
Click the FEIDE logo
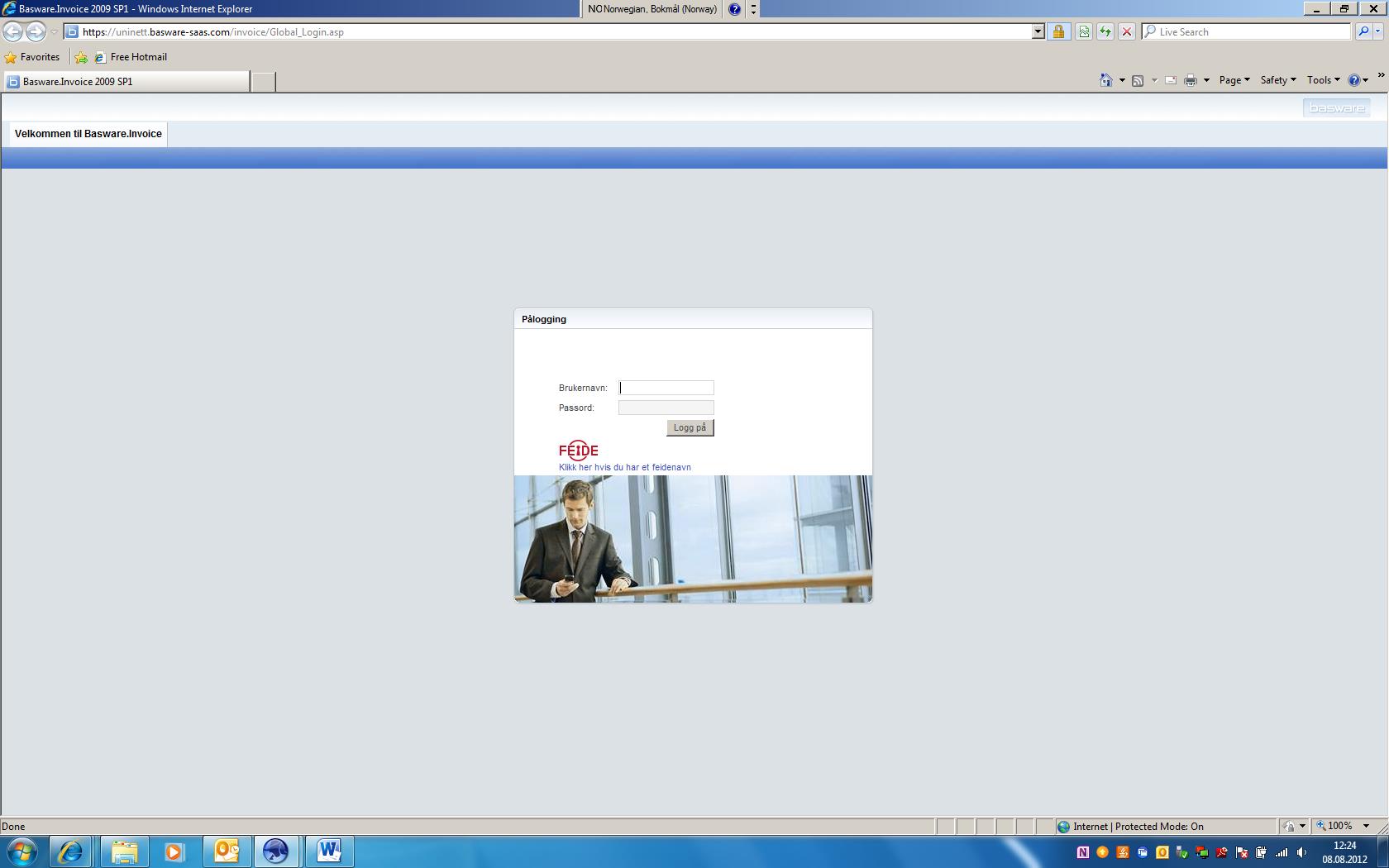click(579, 451)
